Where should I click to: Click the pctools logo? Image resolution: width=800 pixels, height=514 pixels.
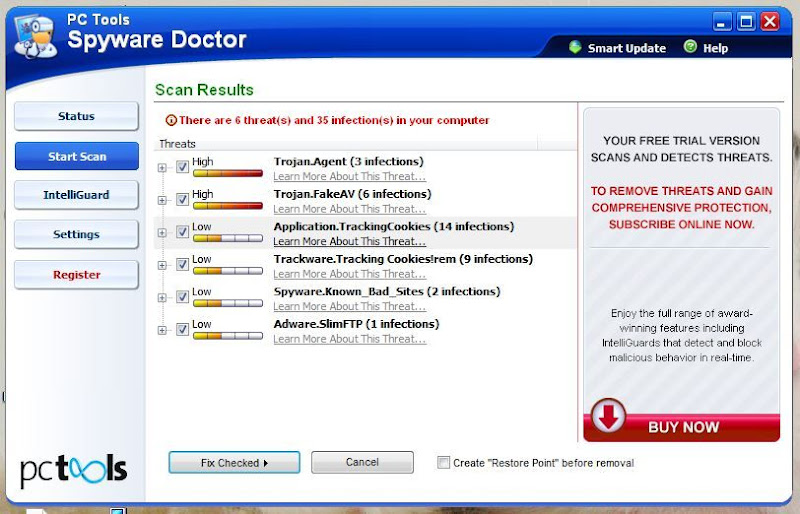point(73,470)
